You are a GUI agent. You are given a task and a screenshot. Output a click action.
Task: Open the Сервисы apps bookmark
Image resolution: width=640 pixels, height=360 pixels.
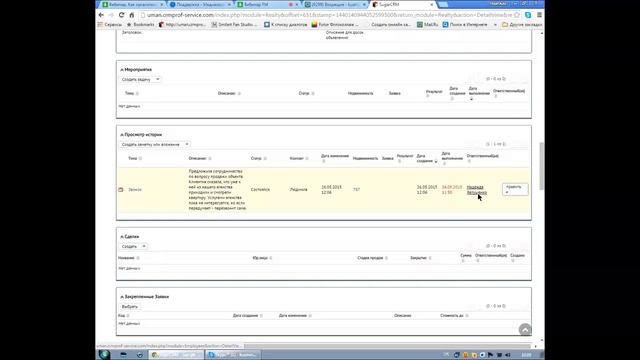tap(109, 24)
